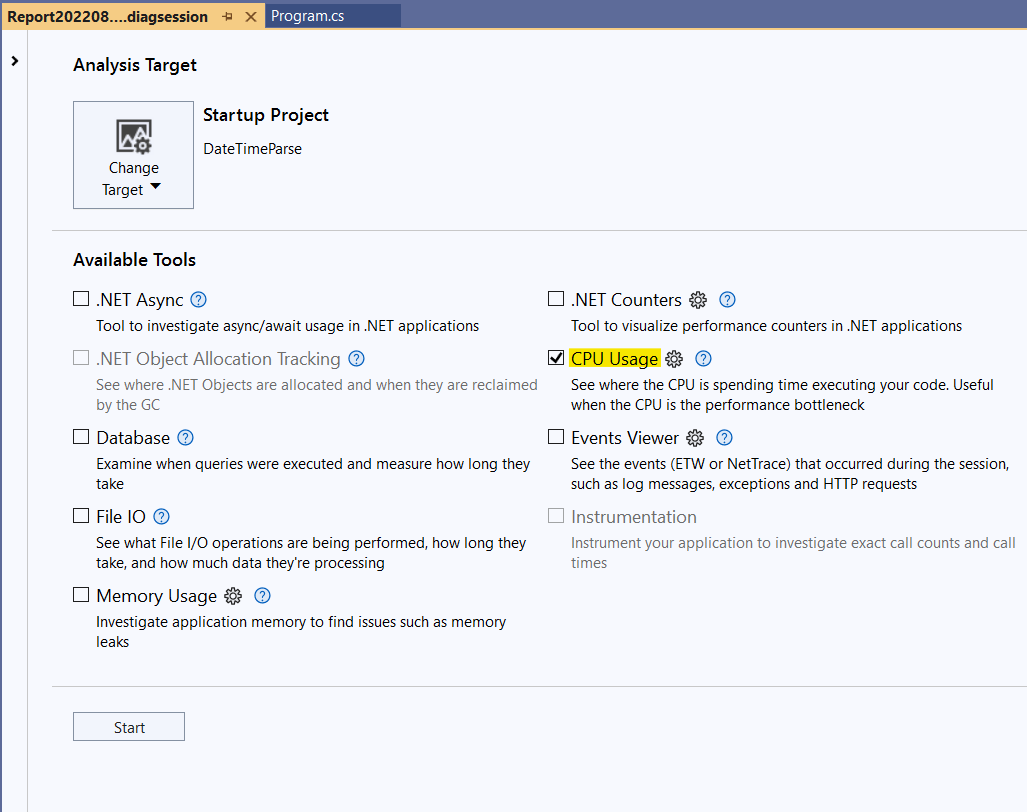Click help icon beside Events Viewer
Screen dimensions: 1027x812
pos(725,438)
